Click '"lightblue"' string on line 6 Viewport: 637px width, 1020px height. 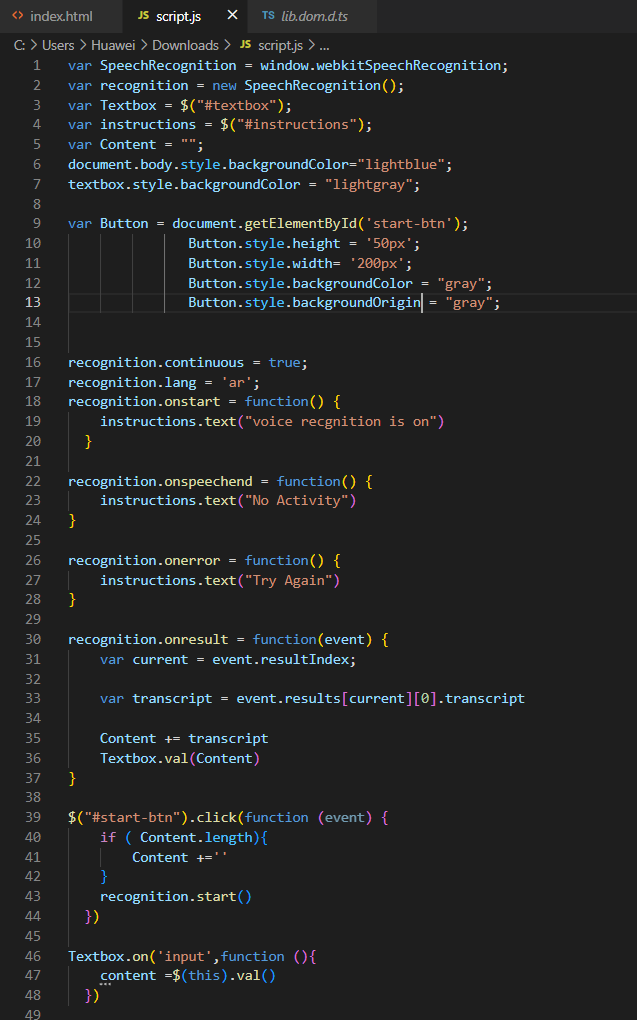click(401, 164)
